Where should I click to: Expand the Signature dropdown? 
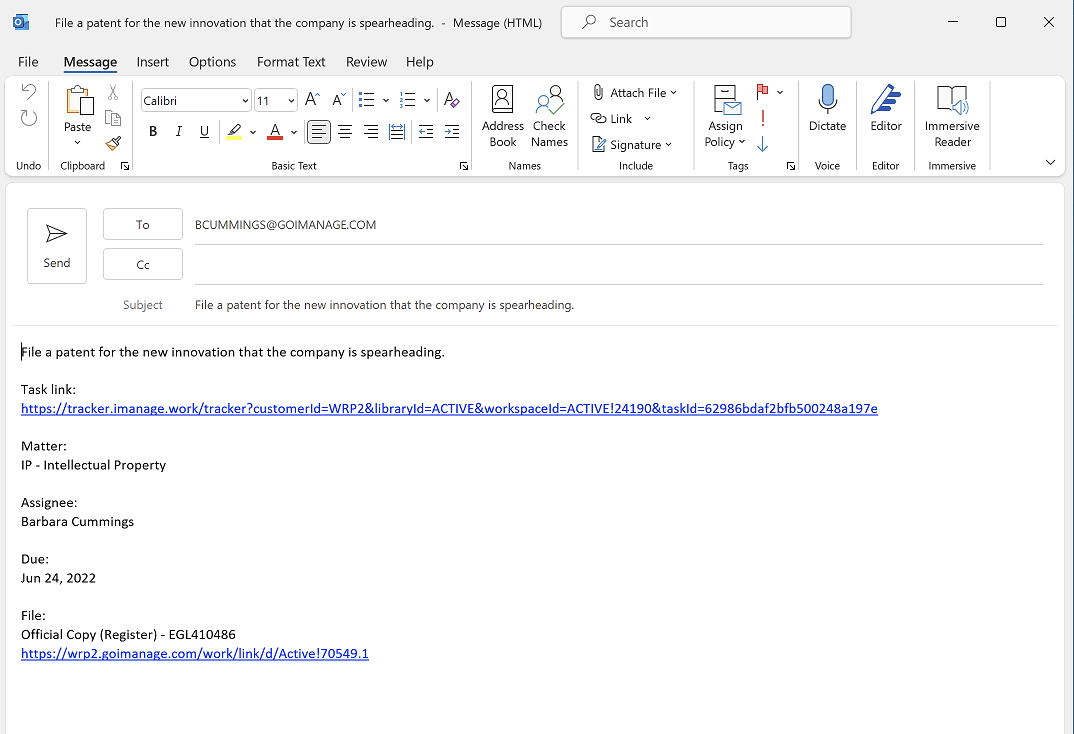point(668,145)
